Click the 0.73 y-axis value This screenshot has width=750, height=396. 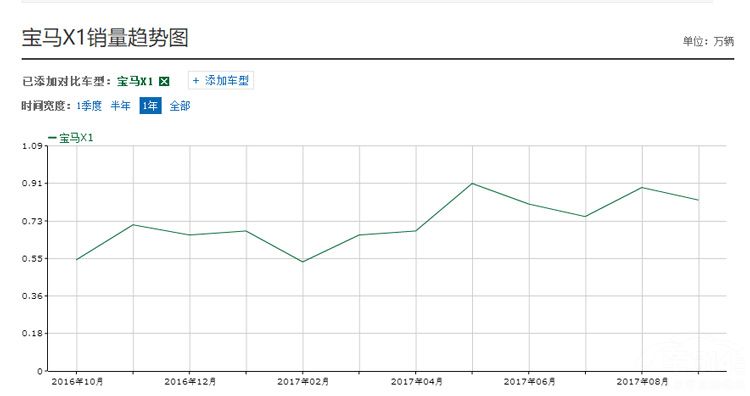tap(32, 221)
